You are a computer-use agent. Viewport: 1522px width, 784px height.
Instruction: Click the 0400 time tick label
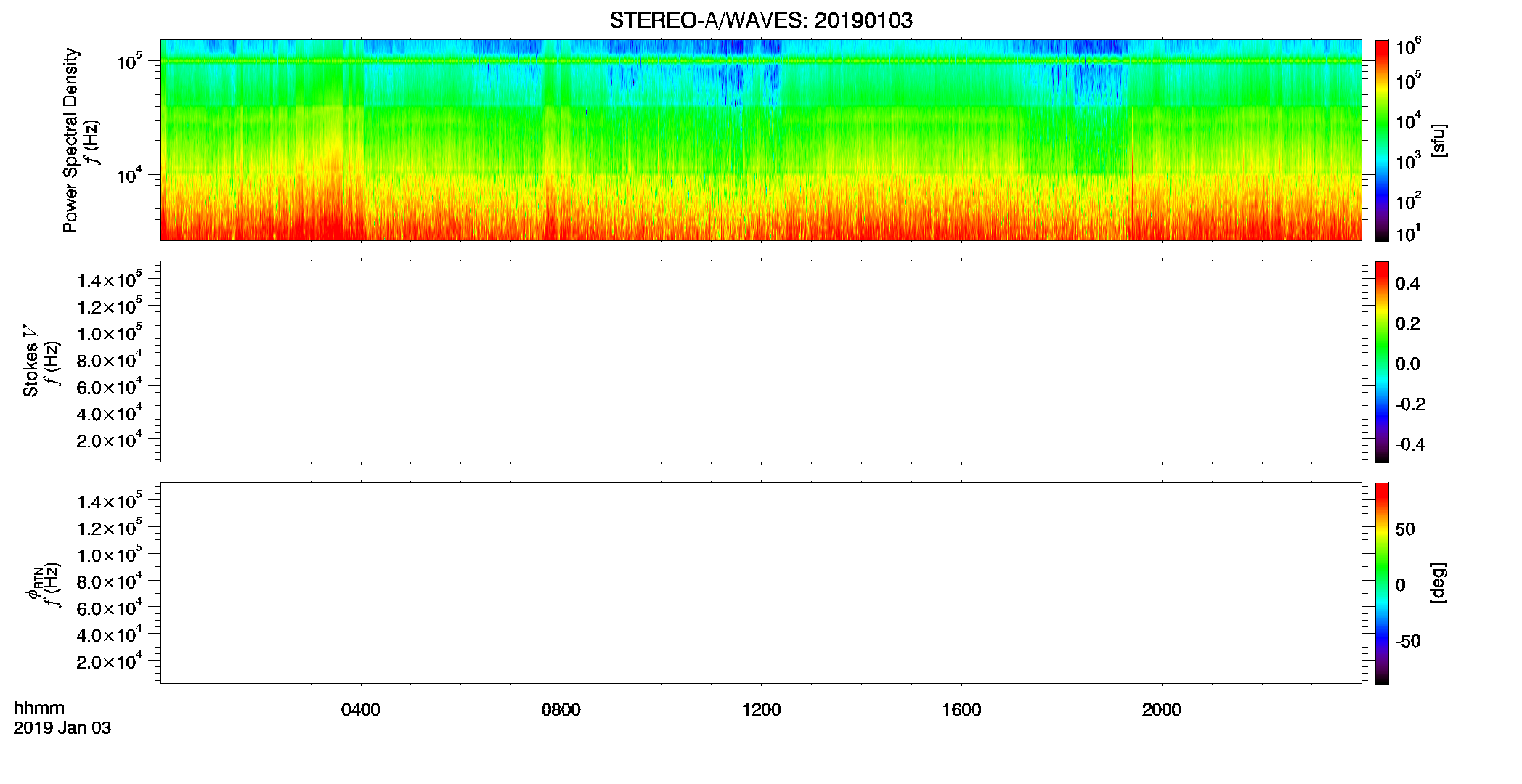(x=361, y=710)
